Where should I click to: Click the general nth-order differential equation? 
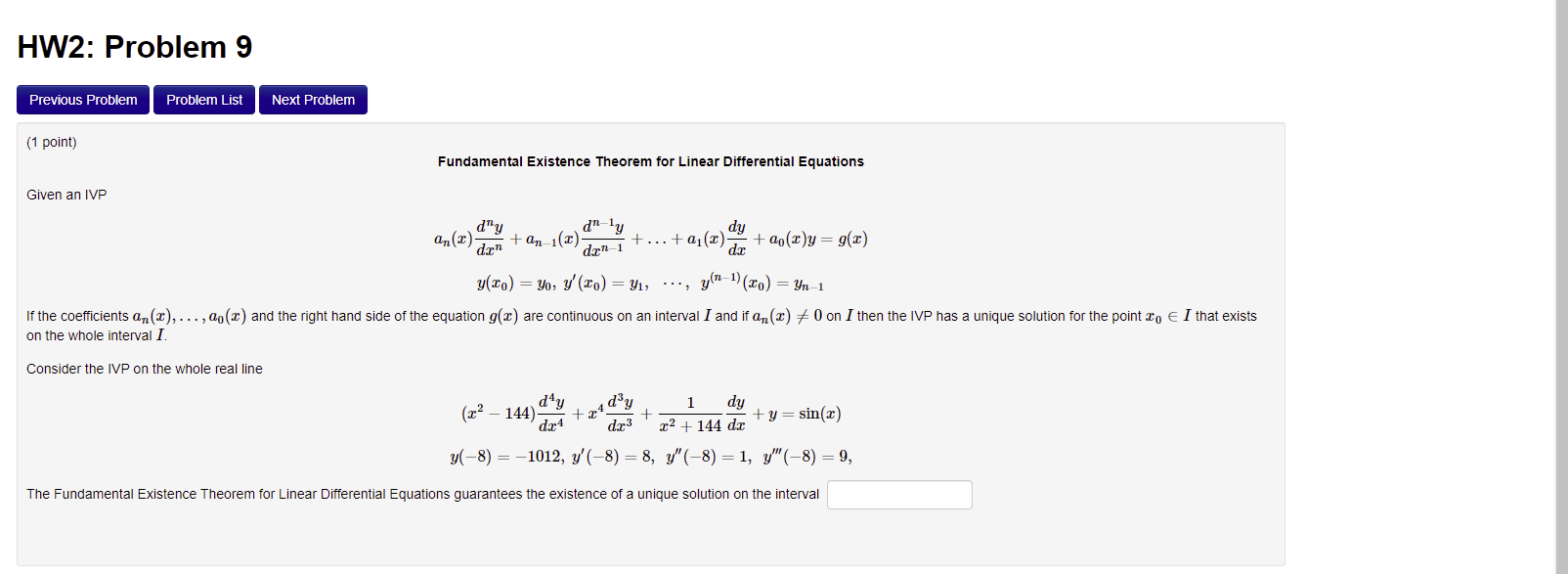[649, 237]
